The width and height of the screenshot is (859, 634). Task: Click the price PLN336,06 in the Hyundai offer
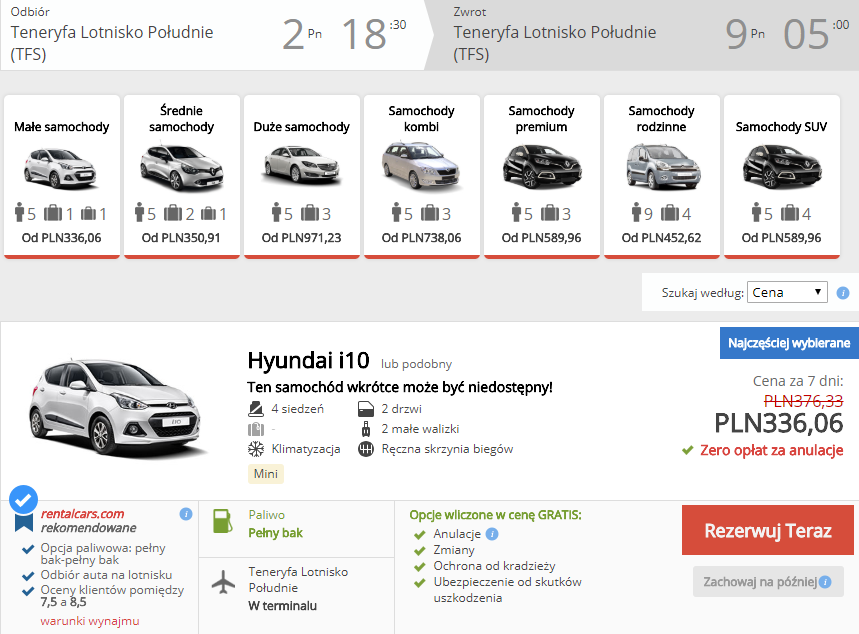coord(778,423)
